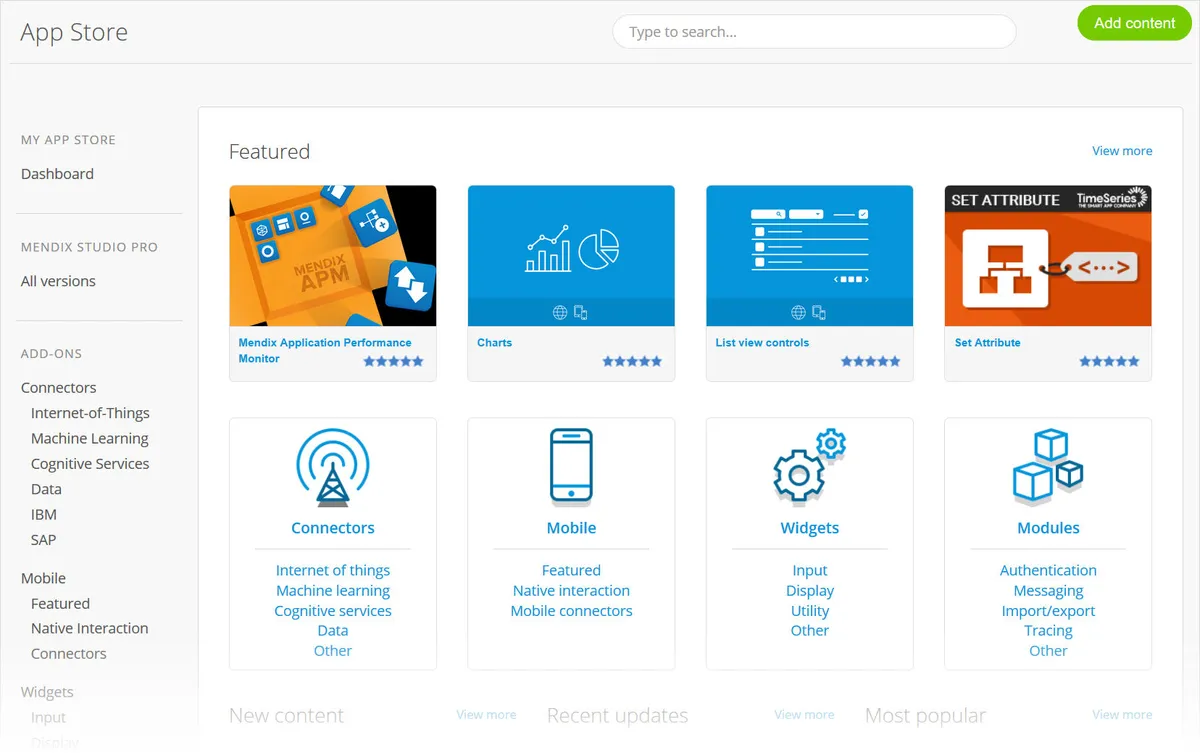Click the Add content button
This screenshot has height=753, width=1200.
coord(1135,23)
